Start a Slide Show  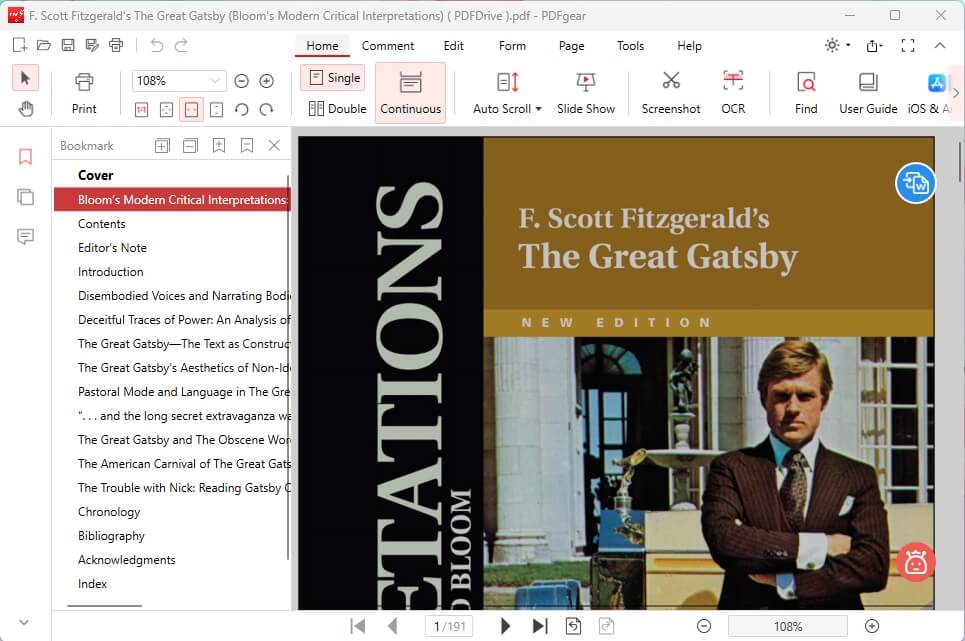pyautogui.click(x=585, y=93)
